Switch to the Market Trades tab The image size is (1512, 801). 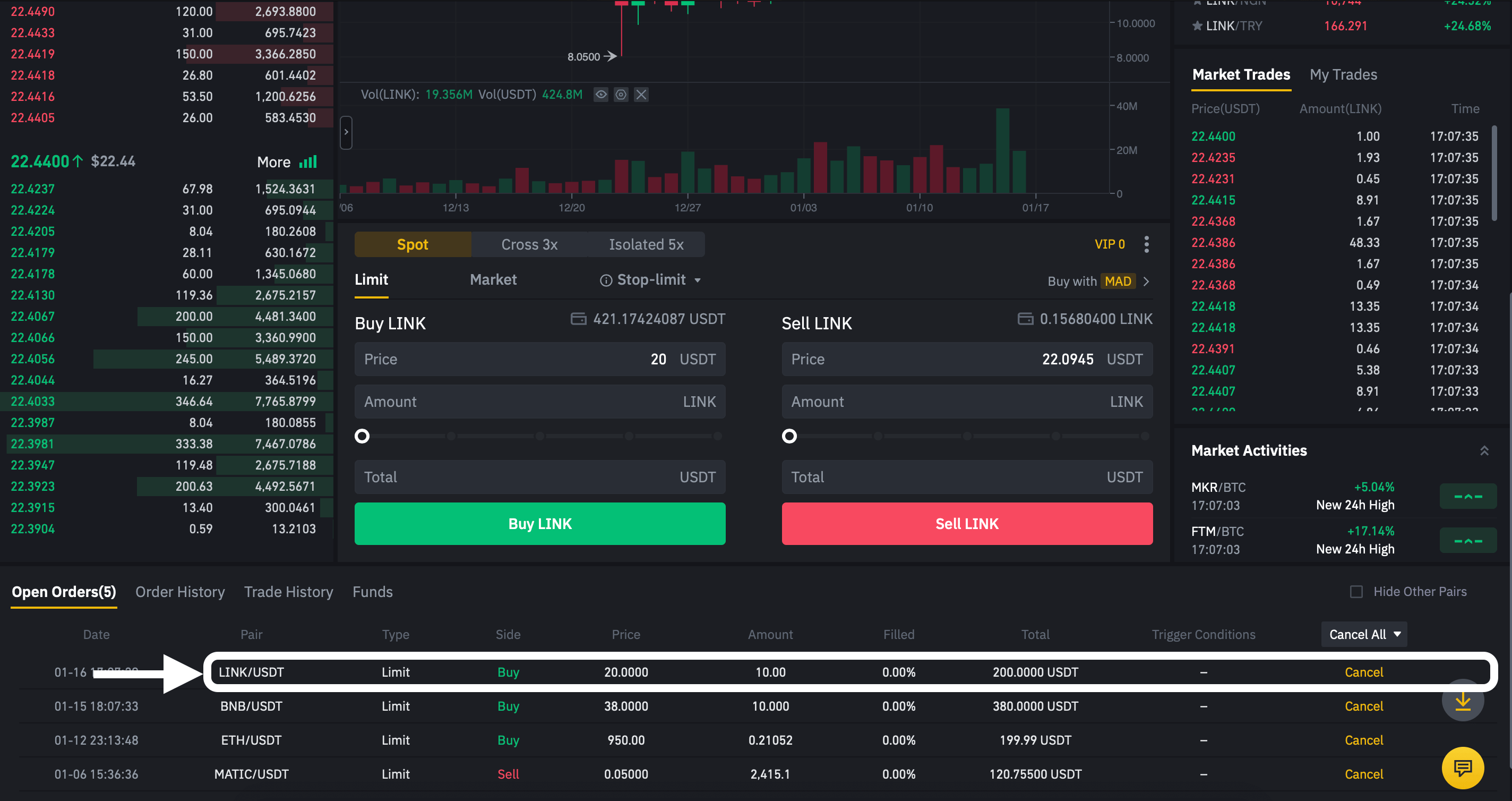1241,74
